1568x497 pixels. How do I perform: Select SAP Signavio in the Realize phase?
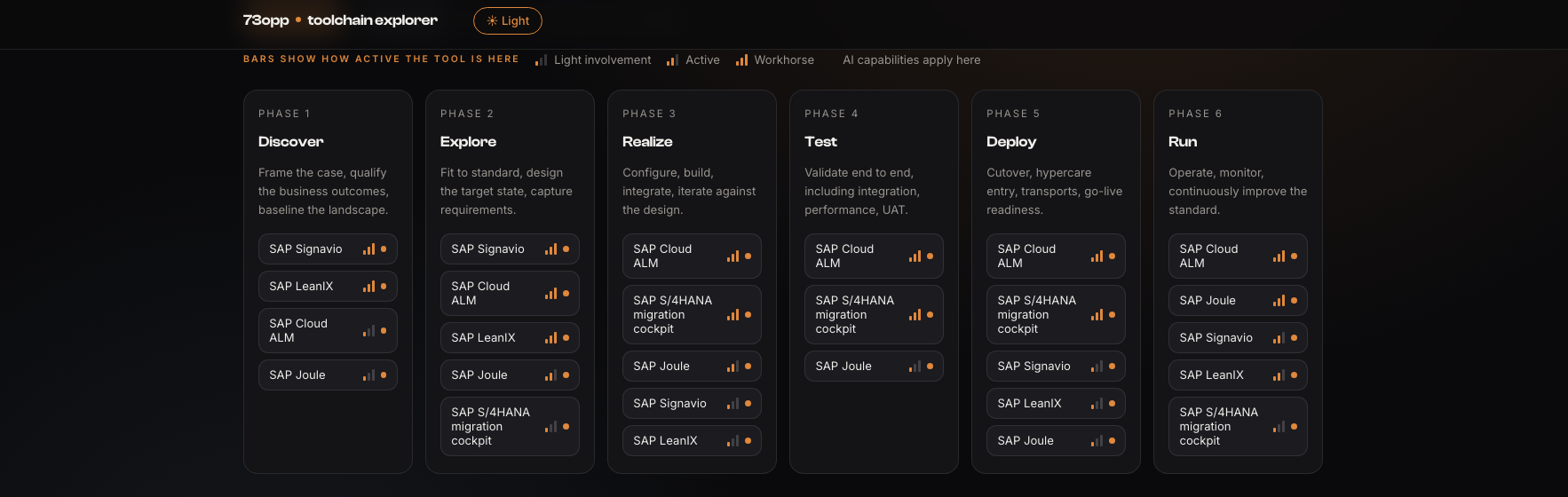click(x=692, y=404)
